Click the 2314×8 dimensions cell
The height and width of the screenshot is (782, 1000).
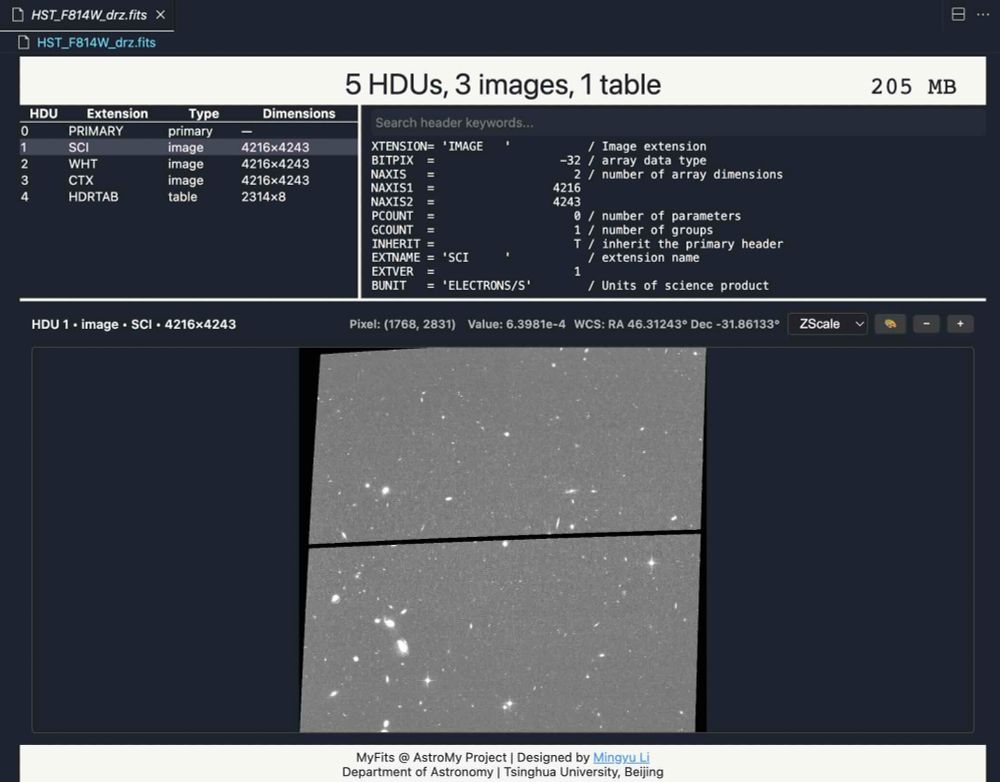tap(263, 197)
